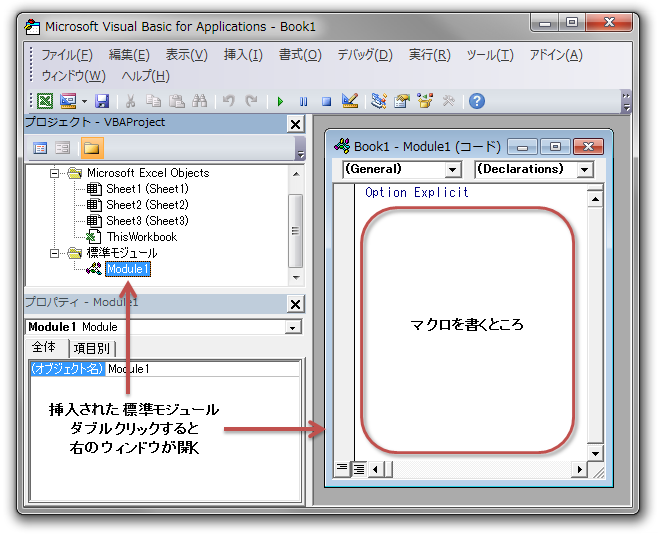Image resolution: width=658 pixels, height=534 pixels.
Task: Open the (Declarations) procedure dropdown
Action: tap(585, 170)
